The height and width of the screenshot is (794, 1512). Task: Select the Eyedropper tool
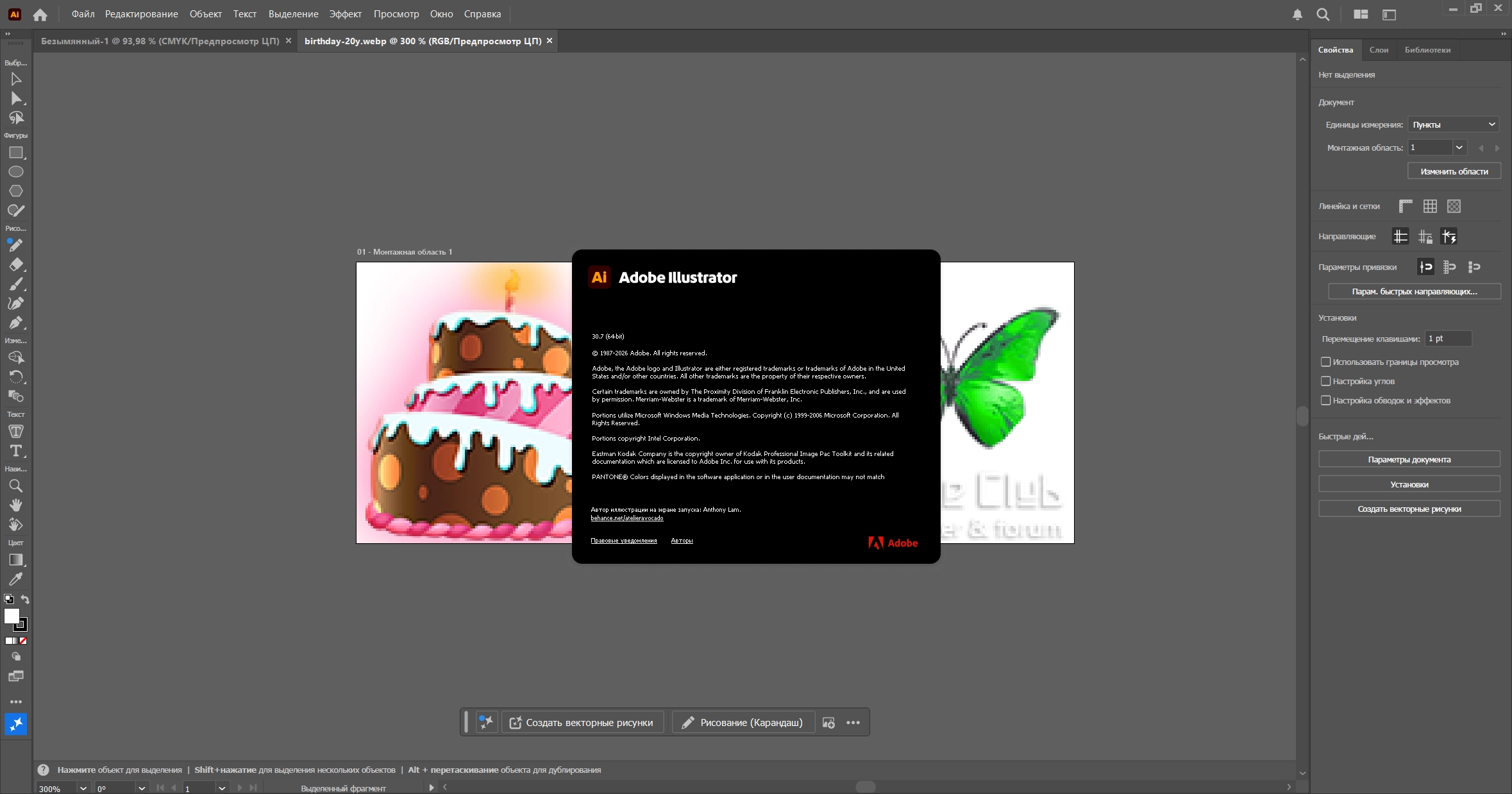coord(16,579)
